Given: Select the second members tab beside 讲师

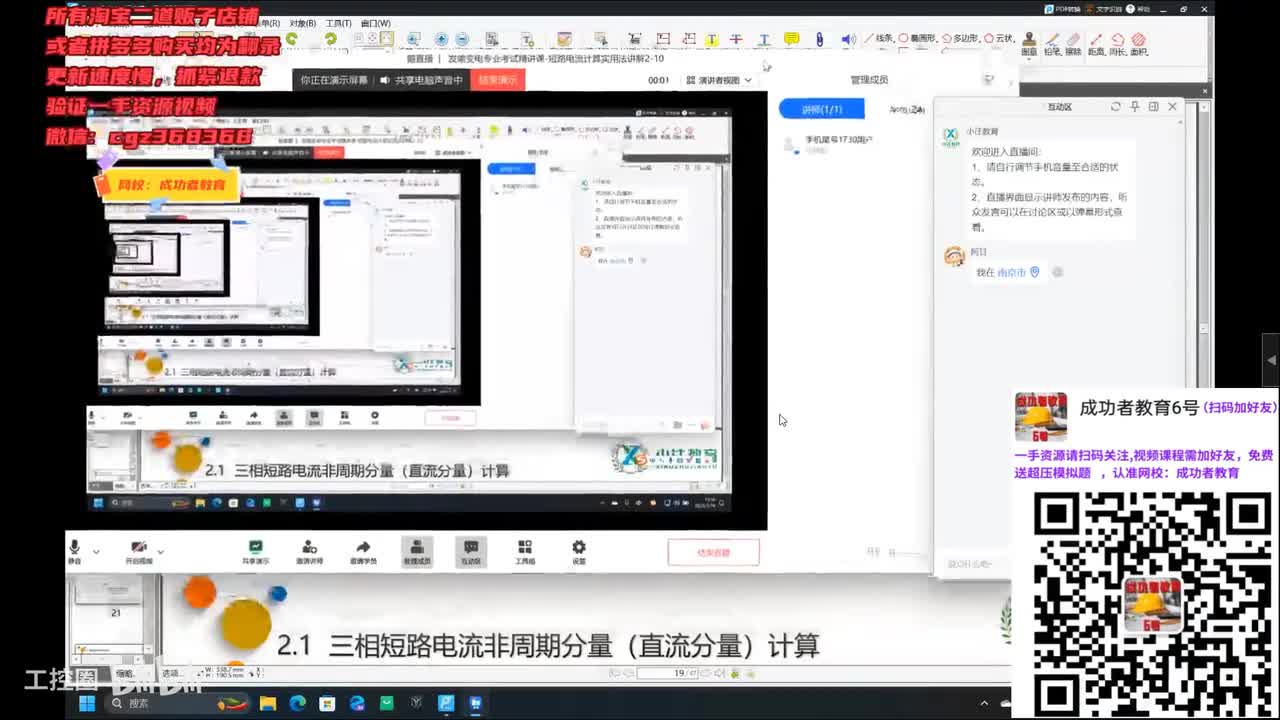Looking at the screenshot, I should pos(905,109).
